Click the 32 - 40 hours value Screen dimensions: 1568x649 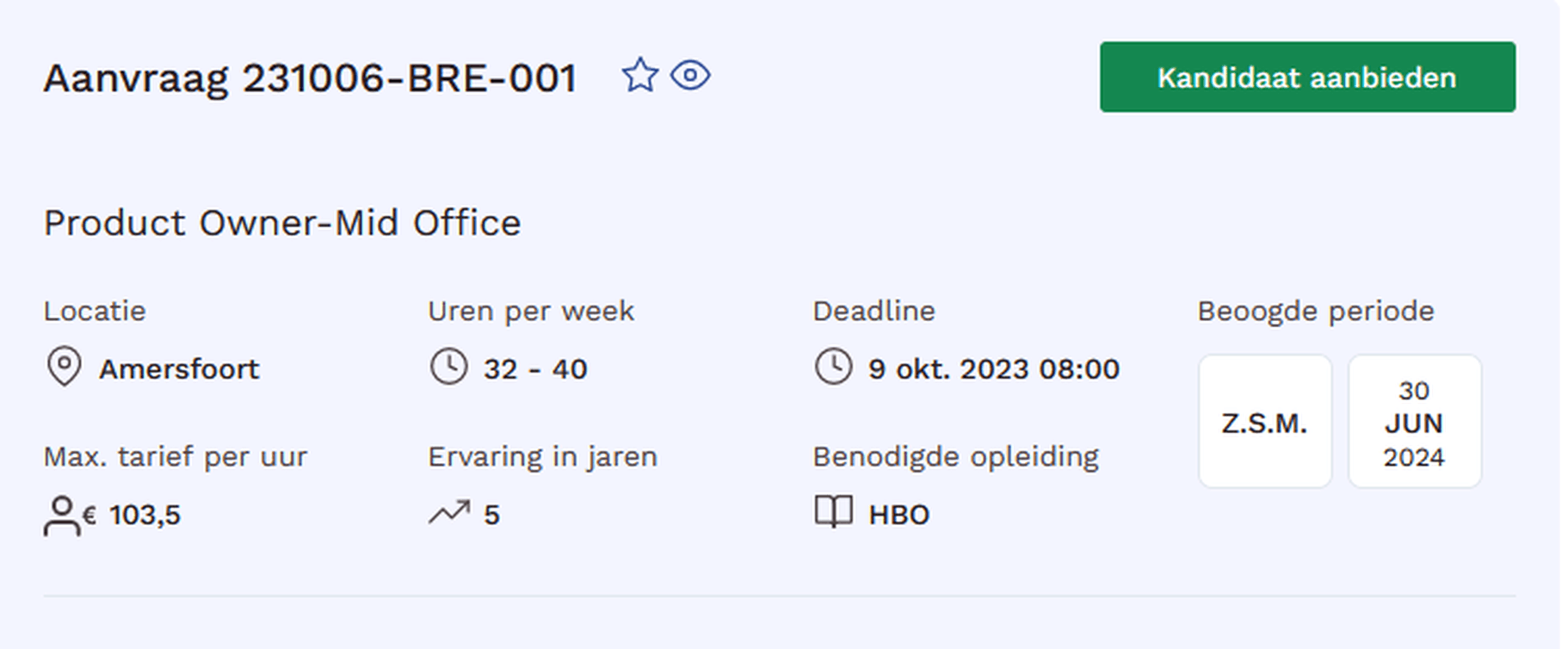point(535,369)
